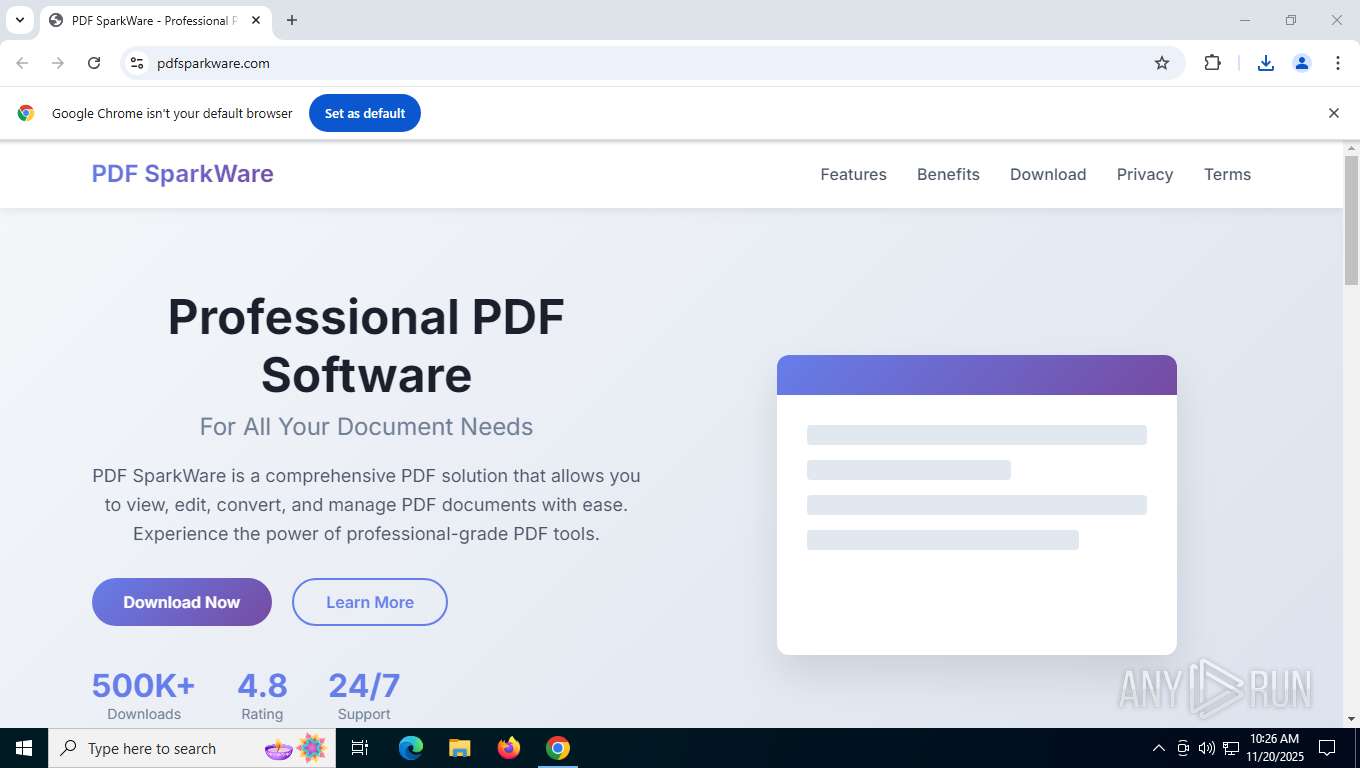
Task: Open Chrome three-dot menu
Action: (1338, 63)
